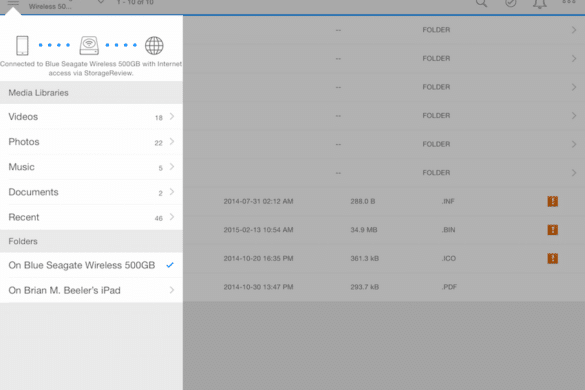This screenshot has width=585, height=390.
Task: Open the Music media library
Action: pyautogui.click(x=91, y=167)
